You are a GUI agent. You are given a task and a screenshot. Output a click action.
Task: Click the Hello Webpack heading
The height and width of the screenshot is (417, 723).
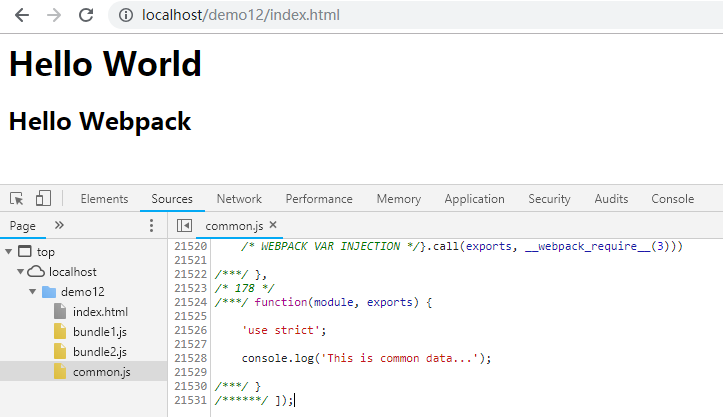(100, 122)
